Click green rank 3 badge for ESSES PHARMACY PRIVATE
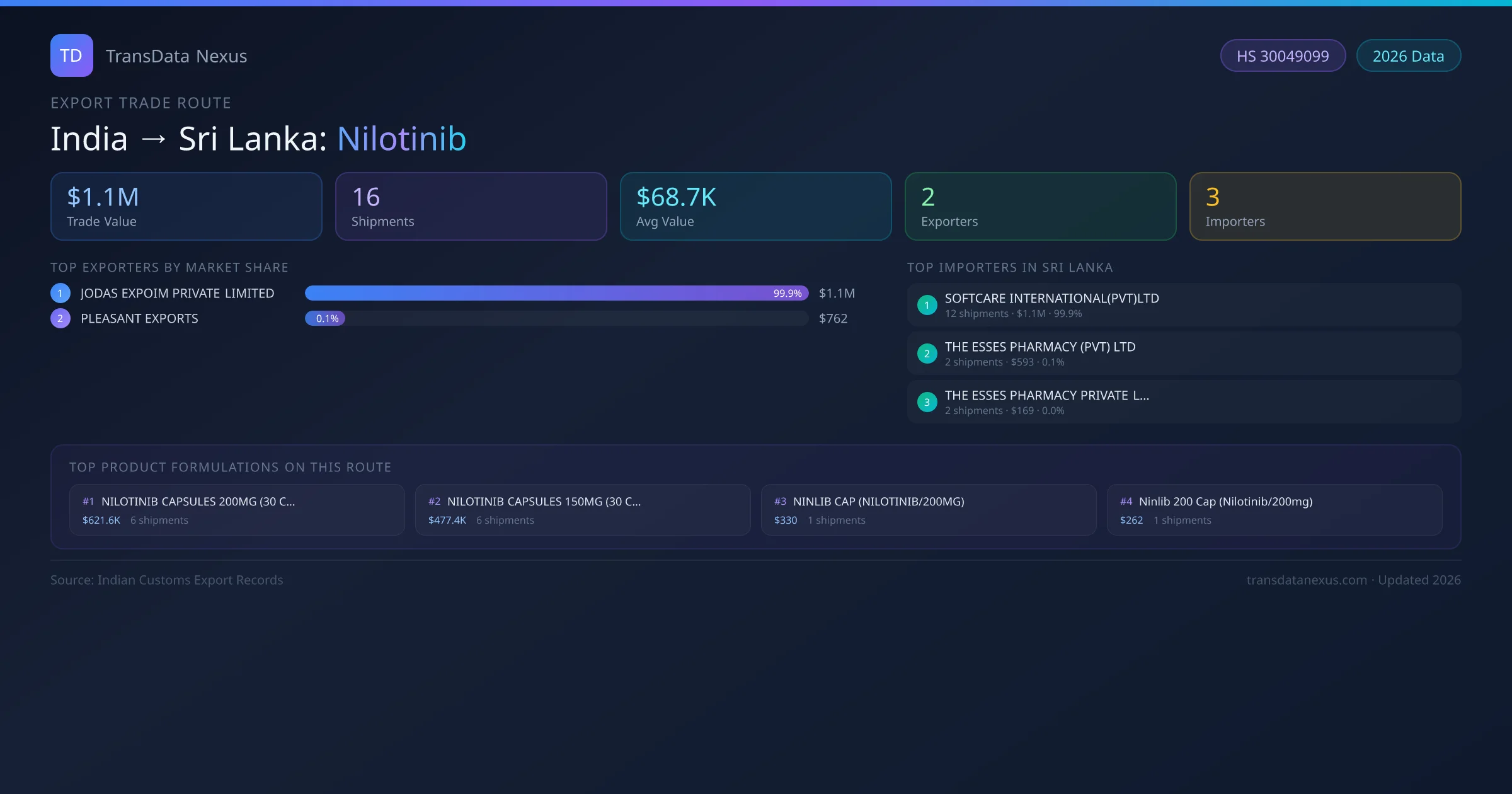 pos(927,402)
